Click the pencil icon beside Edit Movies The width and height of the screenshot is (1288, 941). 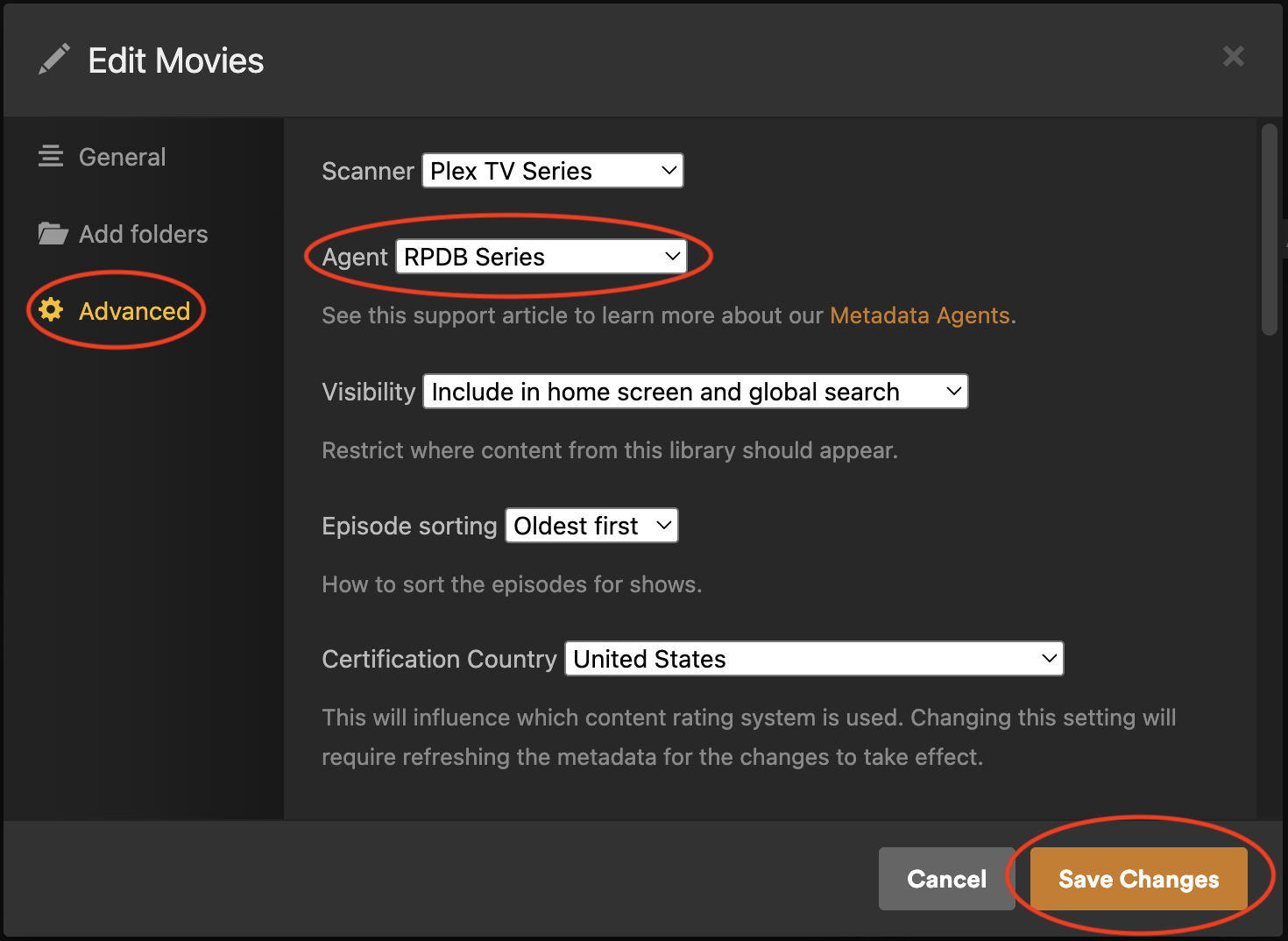coord(54,60)
